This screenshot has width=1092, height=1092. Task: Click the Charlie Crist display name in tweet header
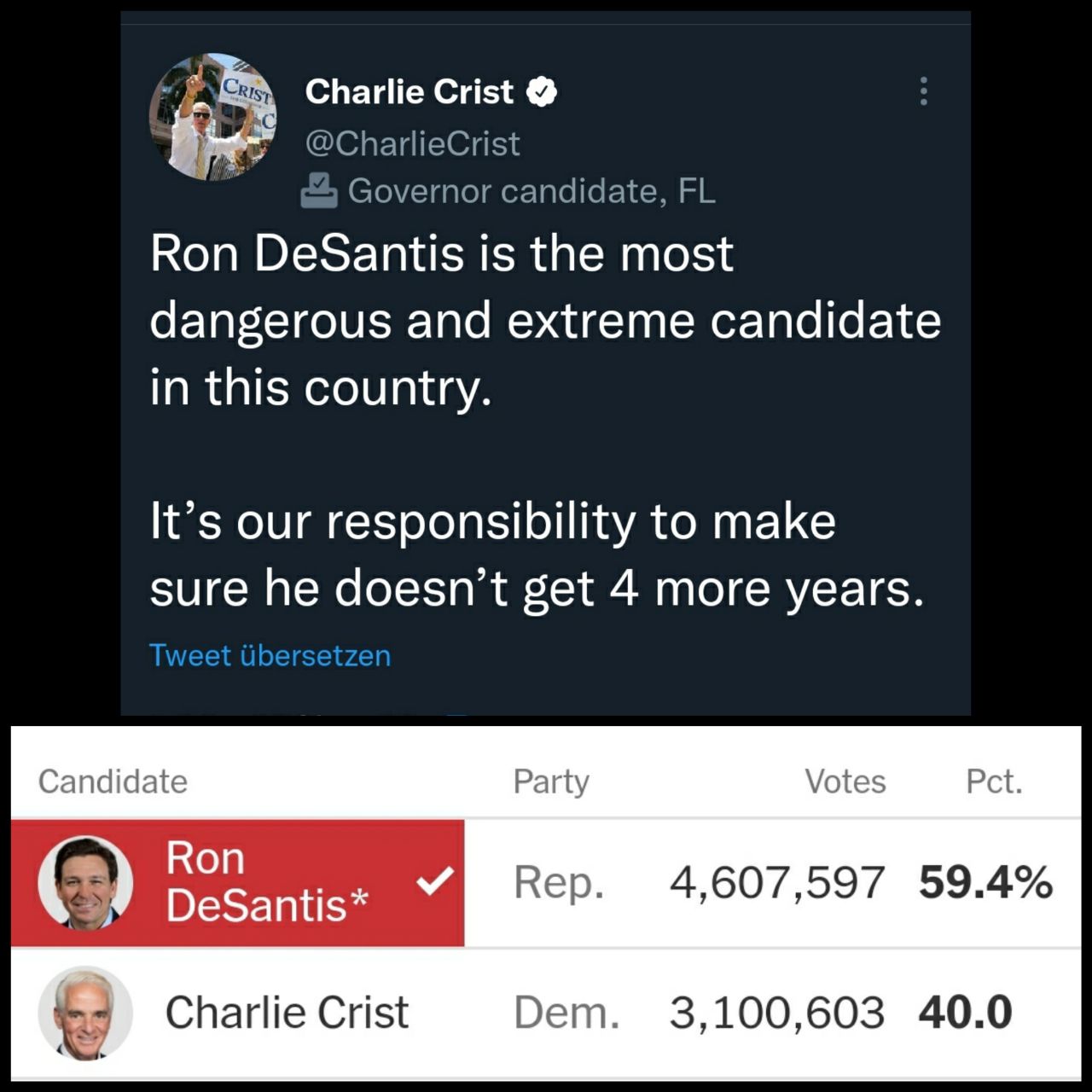(409, 91)
